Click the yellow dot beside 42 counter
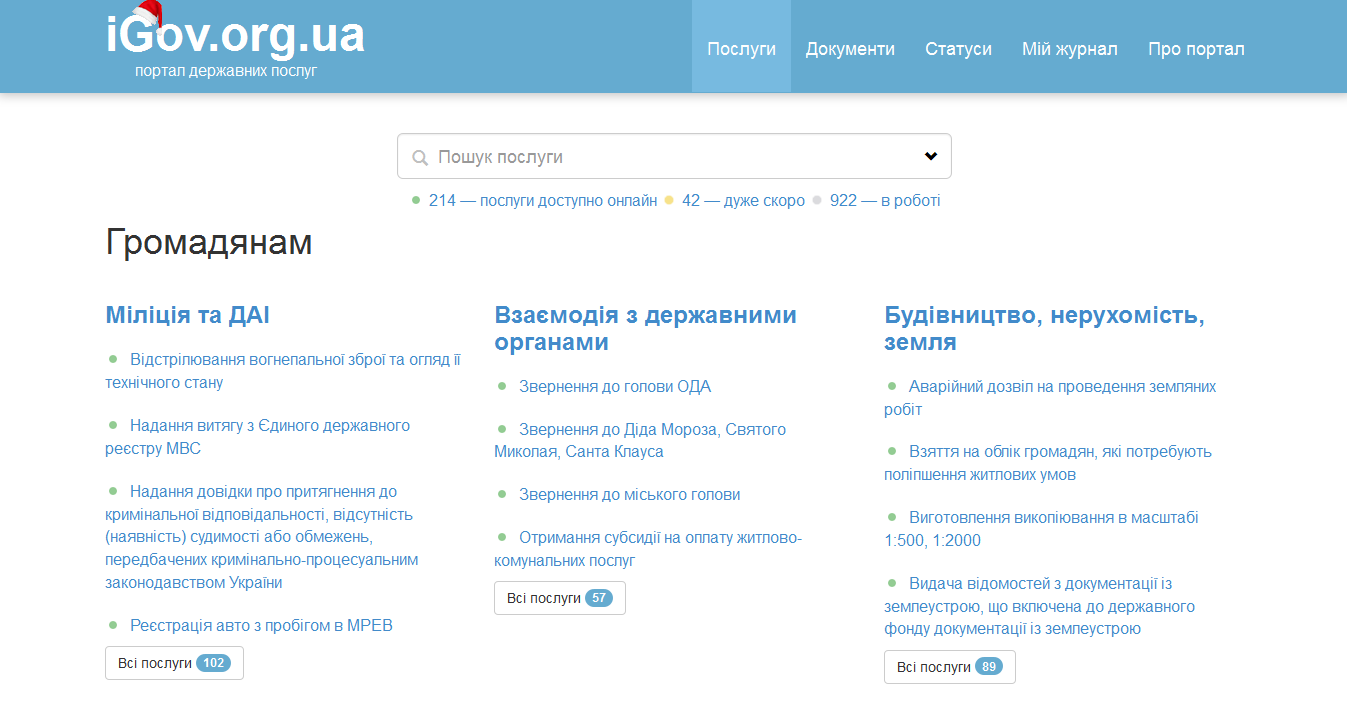 (x=668, y=200)
